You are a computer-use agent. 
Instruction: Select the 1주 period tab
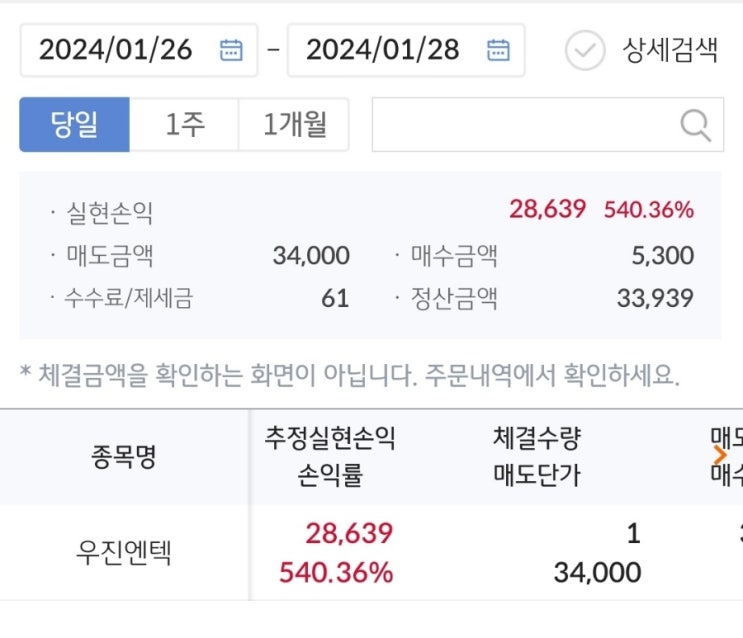pyautogui.click(x=184, y=125)
